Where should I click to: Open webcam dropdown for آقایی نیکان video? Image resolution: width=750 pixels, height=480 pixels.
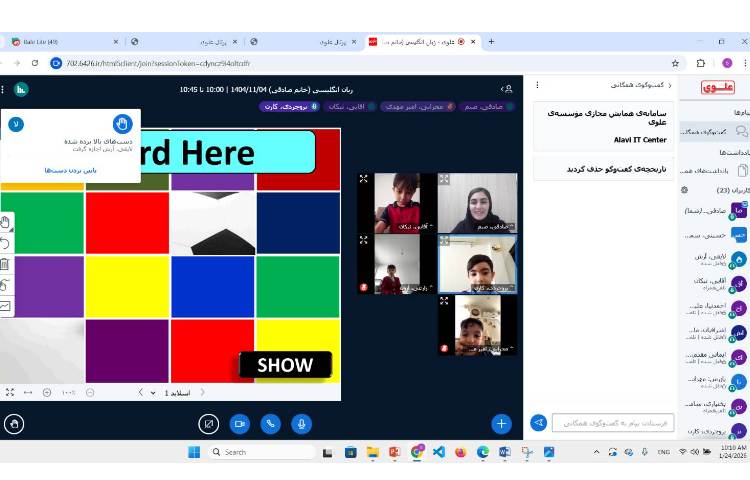coord(415,227)
